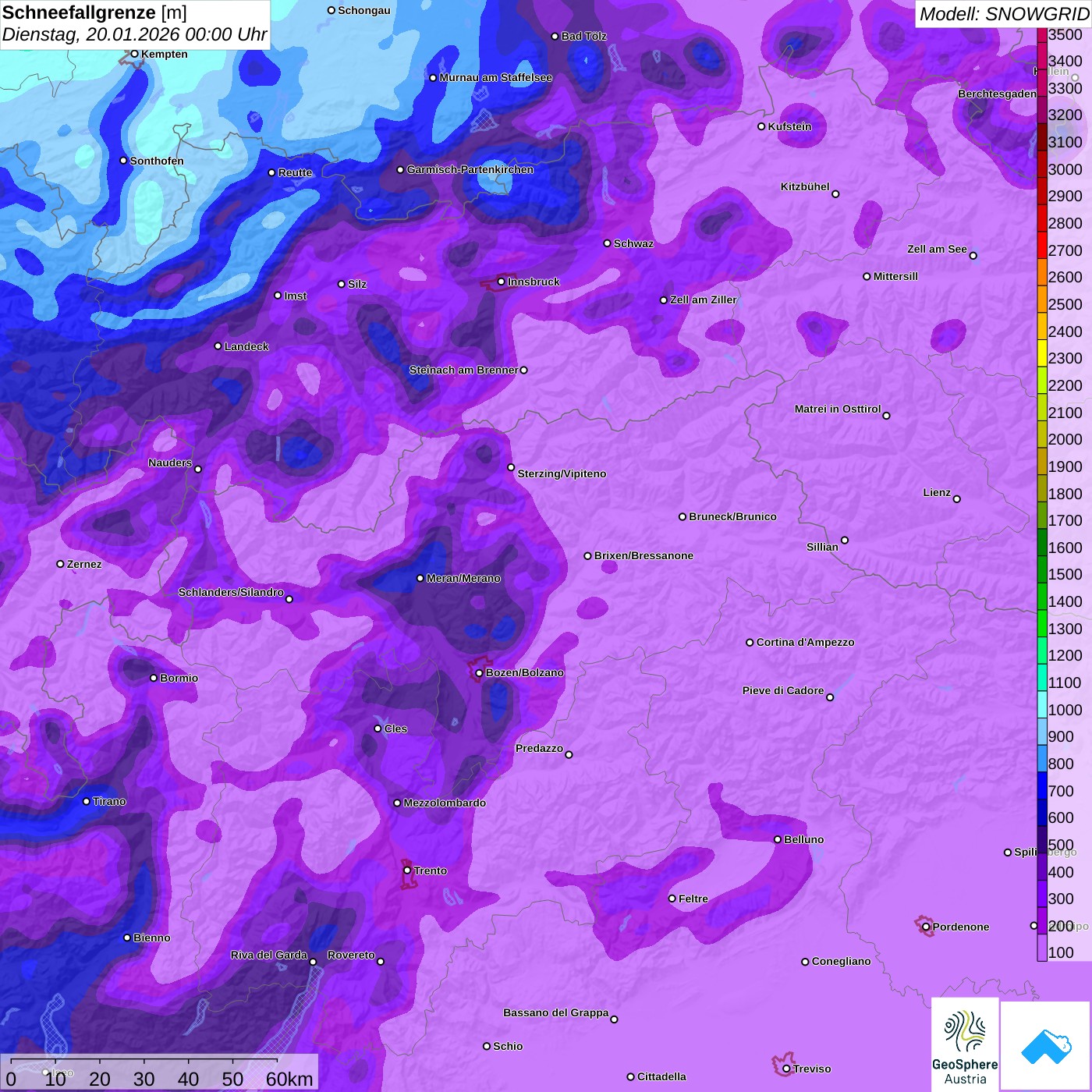The width and height of the screenshot is (1092, 1092).
Task: Click the Brixen/Bressanone label
Action: click(x=643, y=555)
